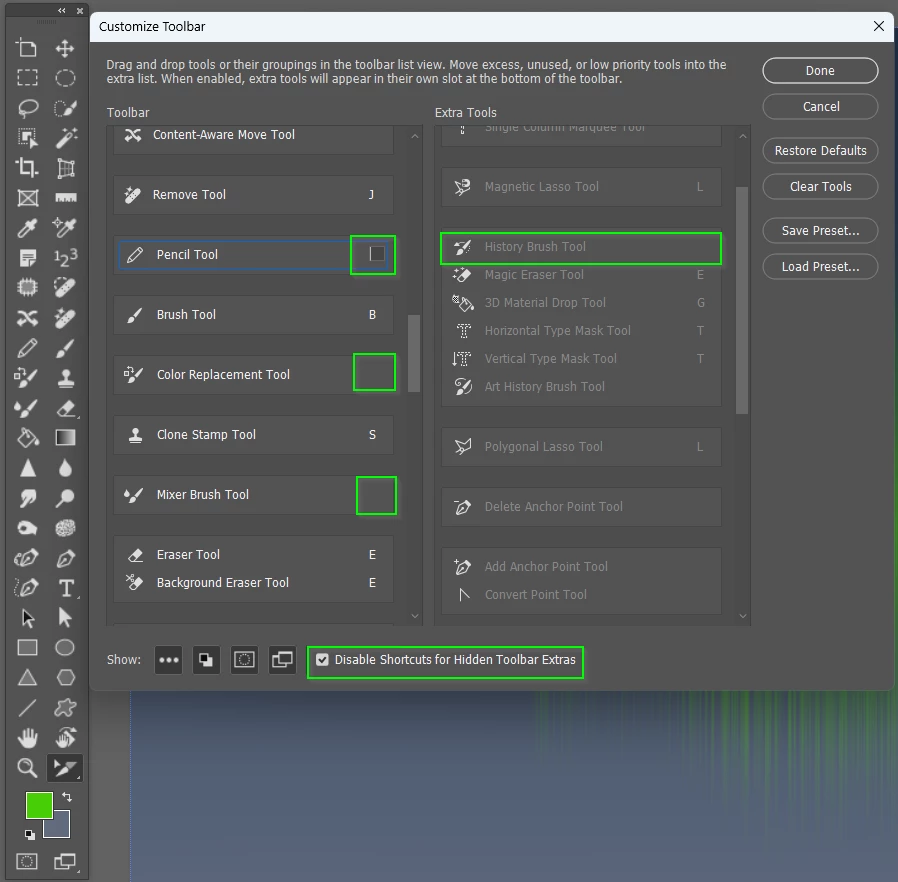This screenshot has height=882, width=898.
Task: Select Brush Tool in the Toolbar list
Action: pos(253,314)
